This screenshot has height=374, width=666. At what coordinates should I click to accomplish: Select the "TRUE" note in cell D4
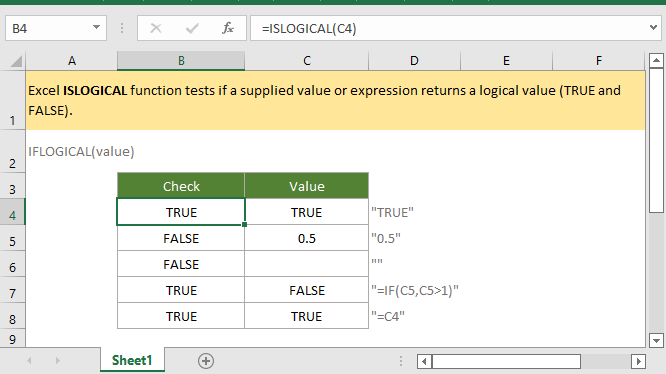pos(414,211)
